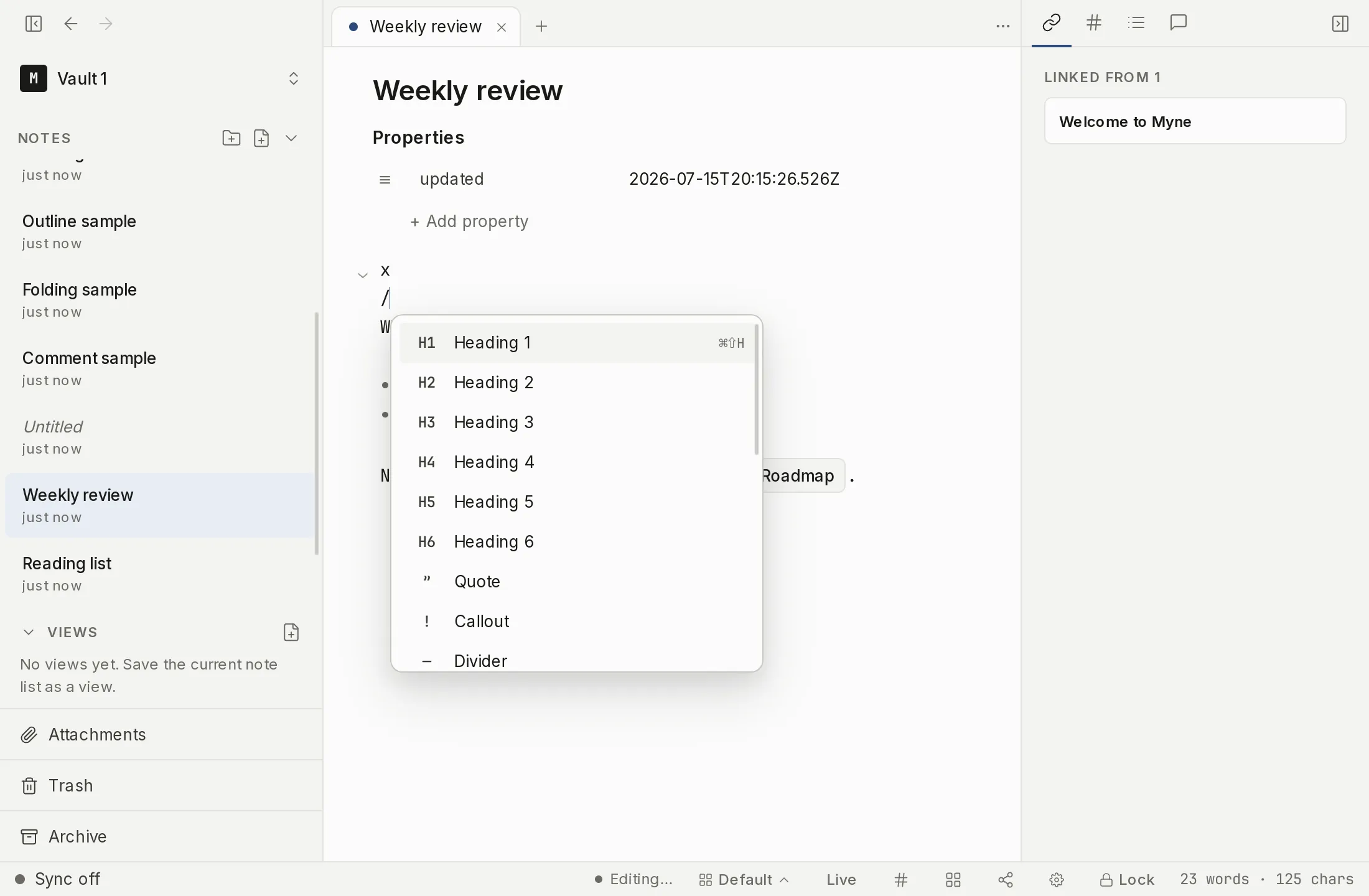This screenshot has height=896, width=1369.
Task: Choose Heading 3 from slash menu
Action: coord(577,422)
